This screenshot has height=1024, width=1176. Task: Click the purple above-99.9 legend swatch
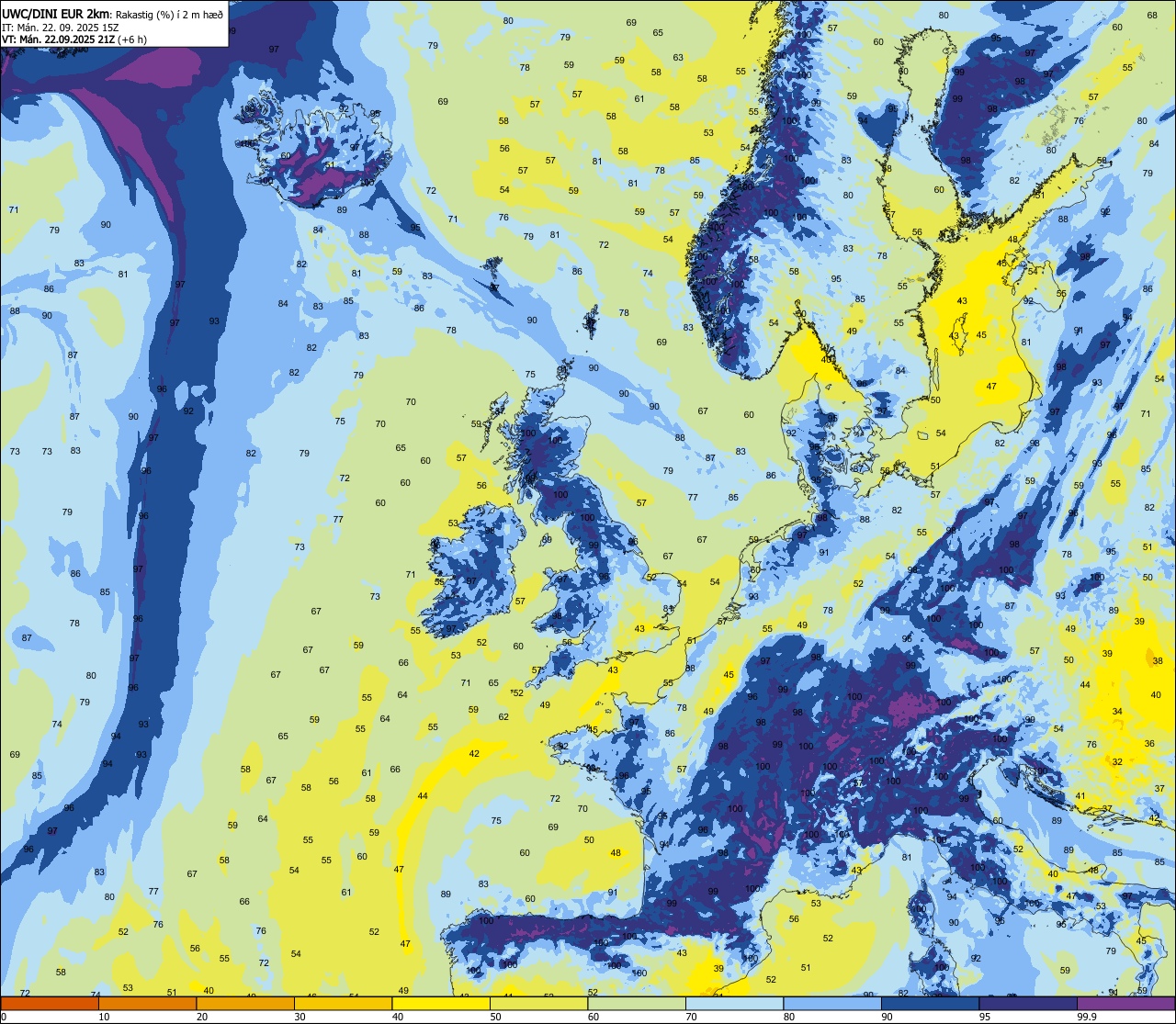click(x=1125, y=1003)
